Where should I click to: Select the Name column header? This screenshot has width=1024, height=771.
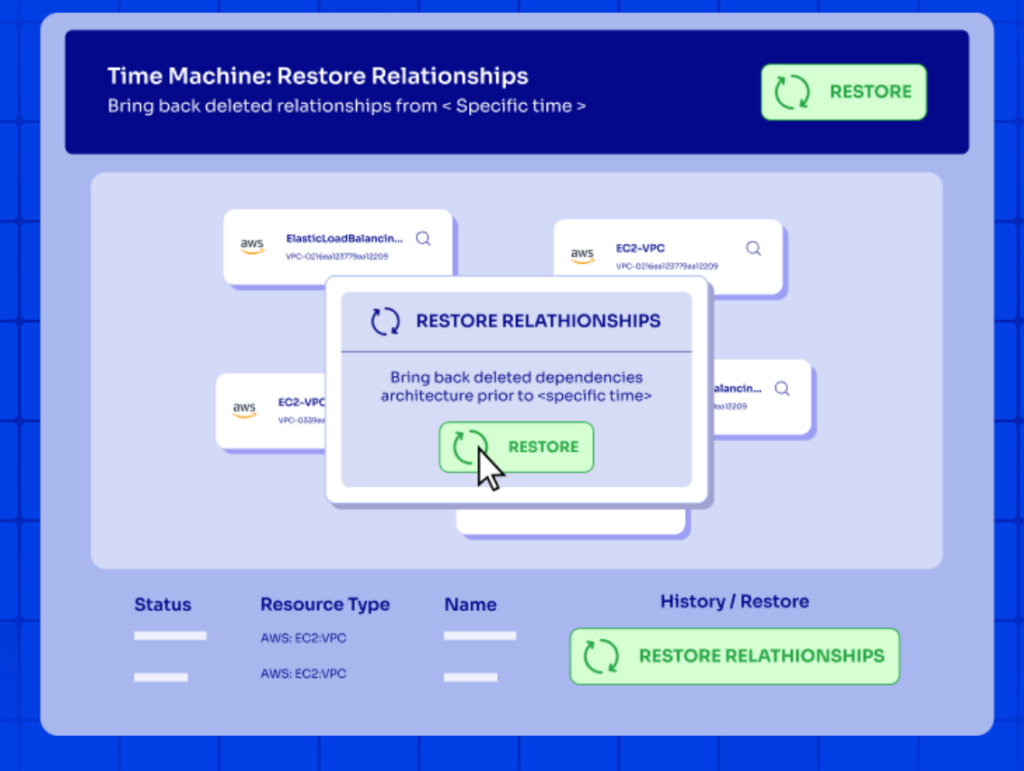[x=470, y=605]
